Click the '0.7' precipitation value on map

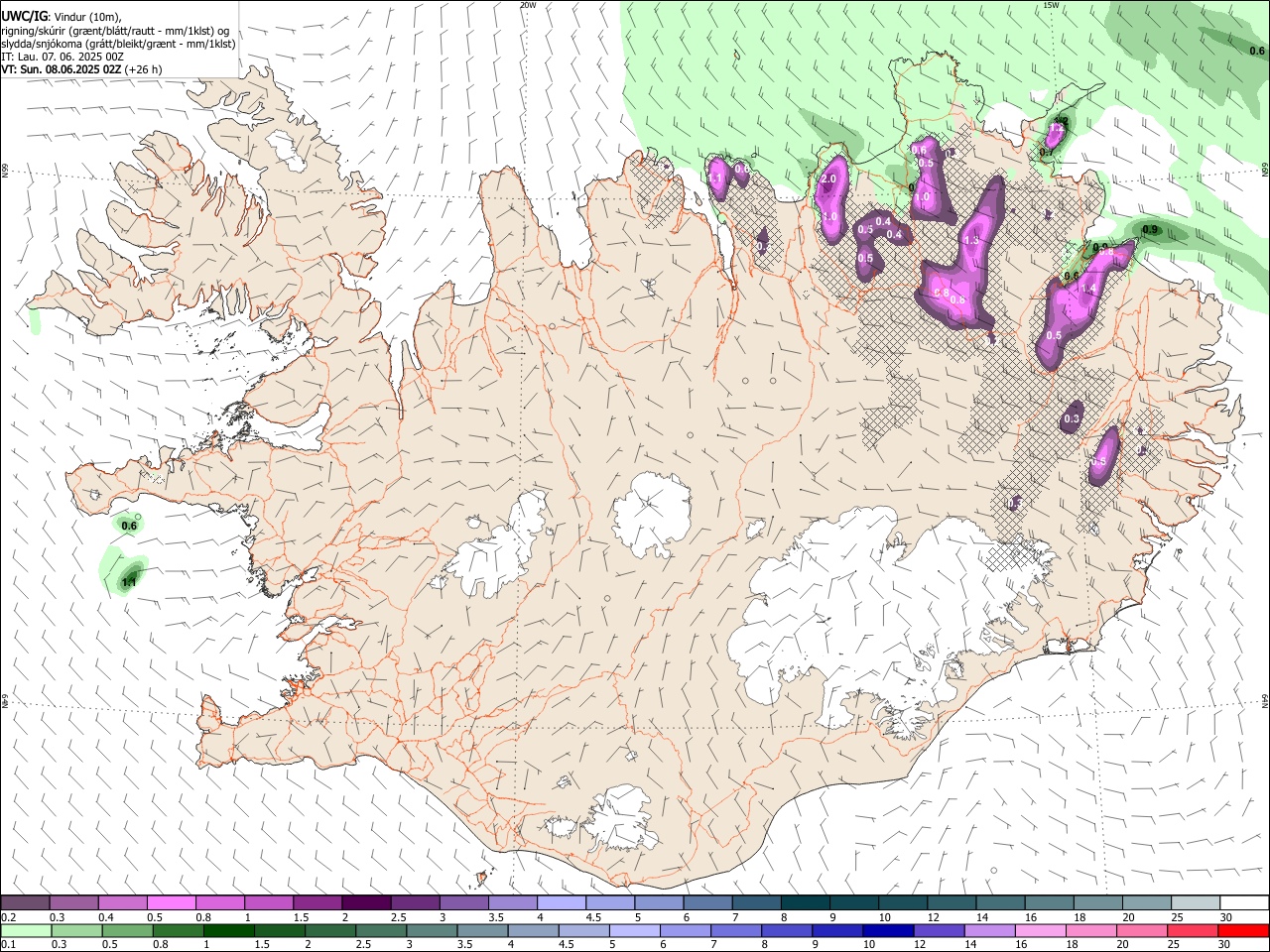(1047, 153)
